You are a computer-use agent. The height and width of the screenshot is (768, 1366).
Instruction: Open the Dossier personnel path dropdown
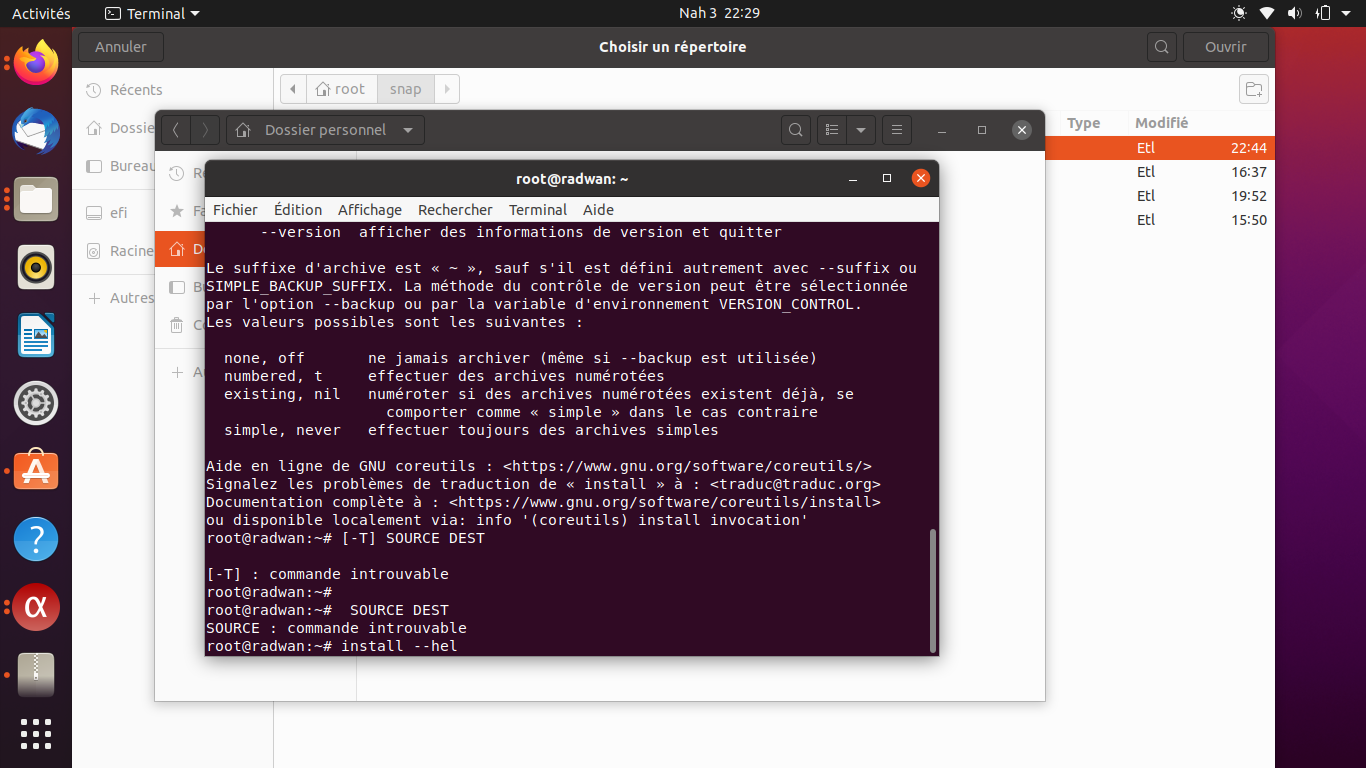[326, 130]
